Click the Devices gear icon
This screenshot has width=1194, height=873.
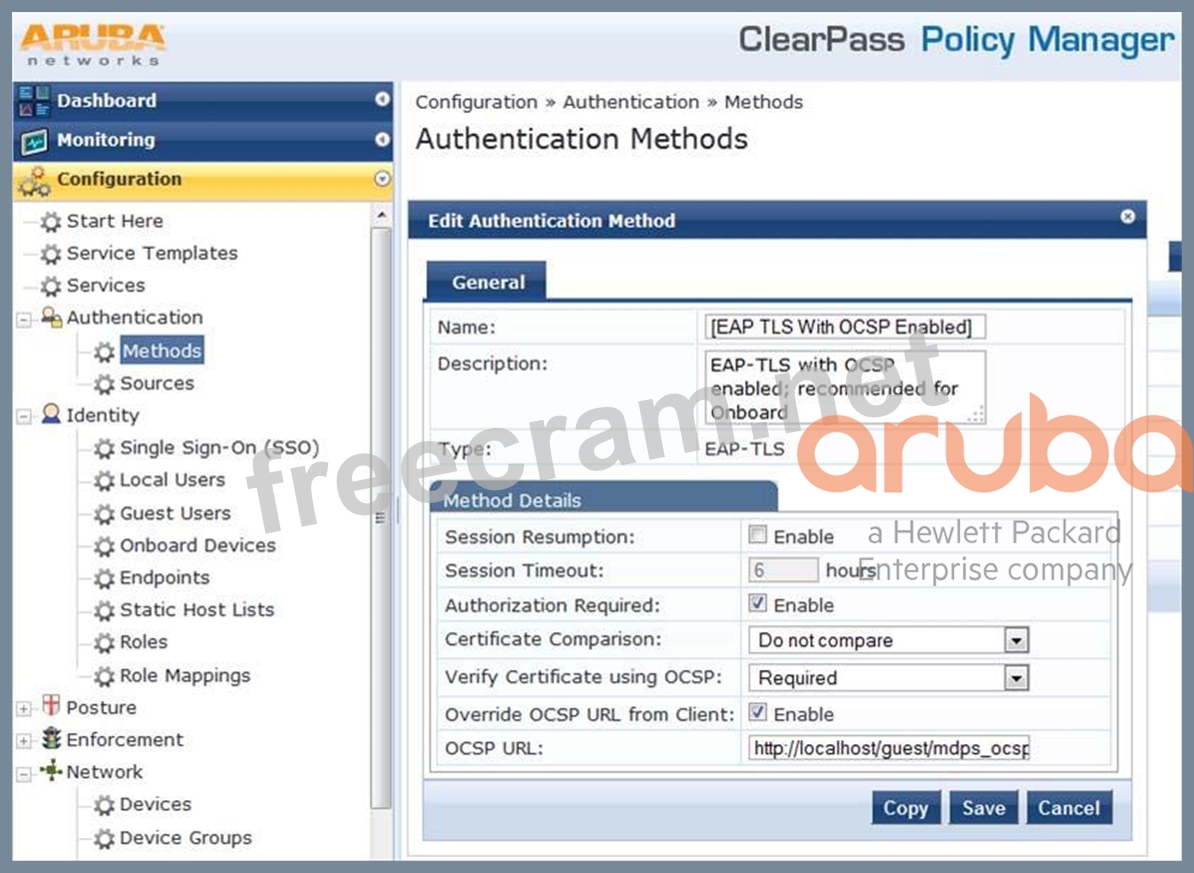tap(104, 805)
